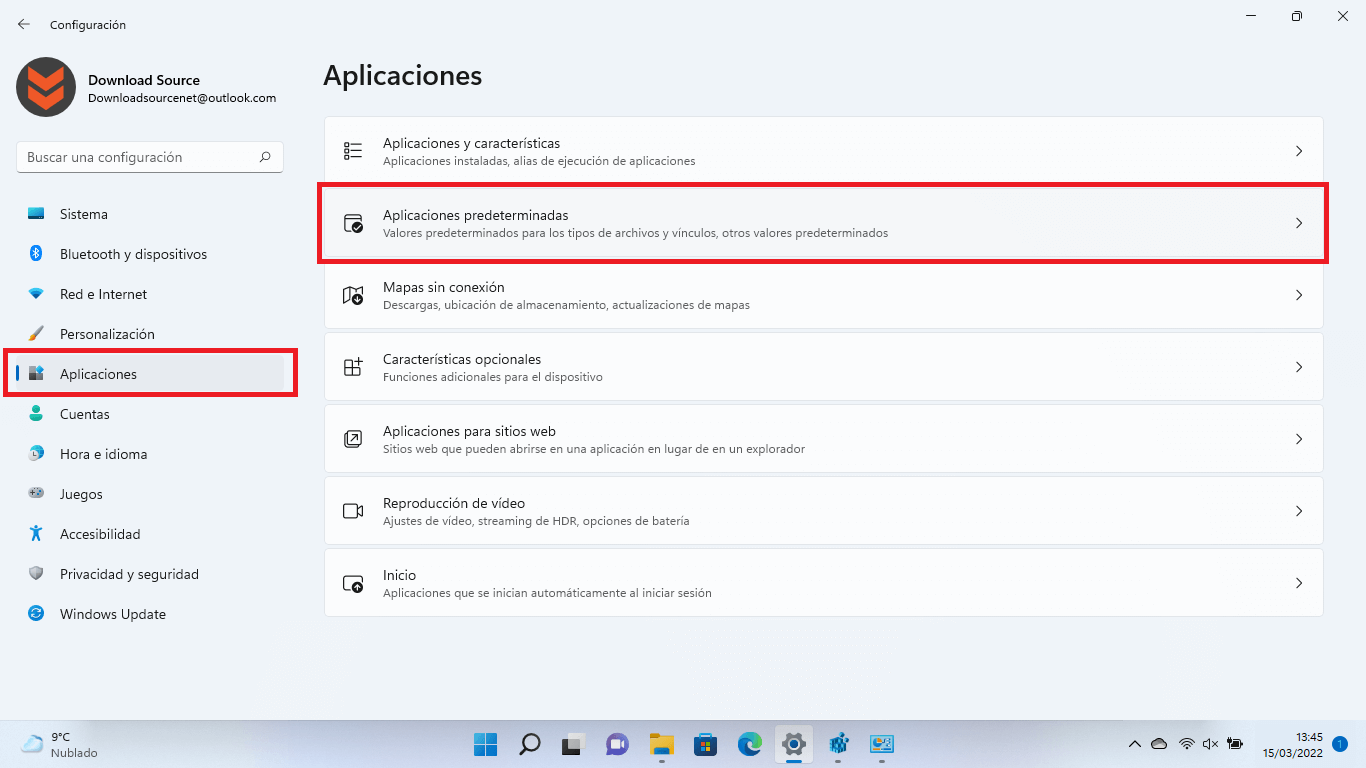Select Accesibilidad text in sidebar
The image size is (1366, 768).
click(x=100, y=534)
